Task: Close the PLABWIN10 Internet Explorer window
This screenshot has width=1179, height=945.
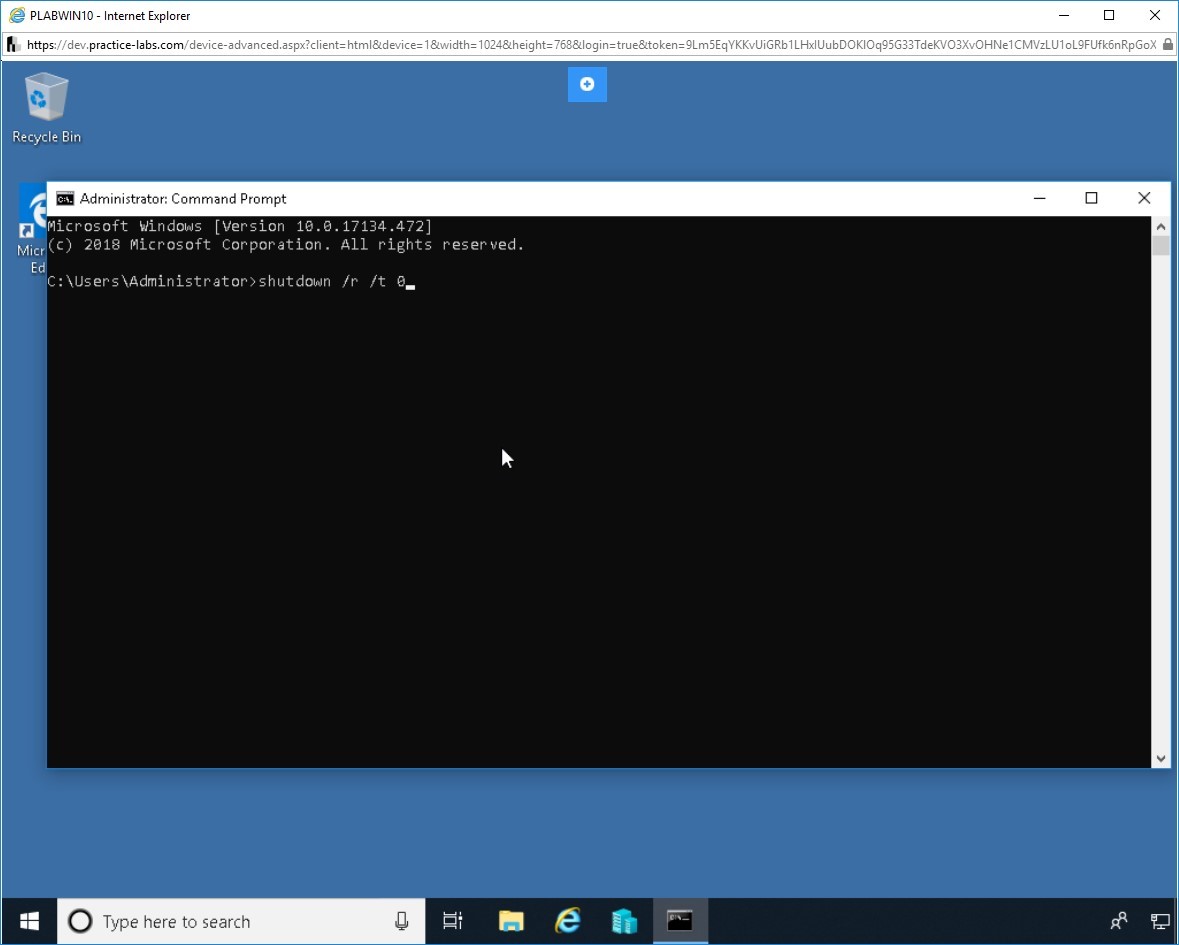Action: tap(1155, 15)
